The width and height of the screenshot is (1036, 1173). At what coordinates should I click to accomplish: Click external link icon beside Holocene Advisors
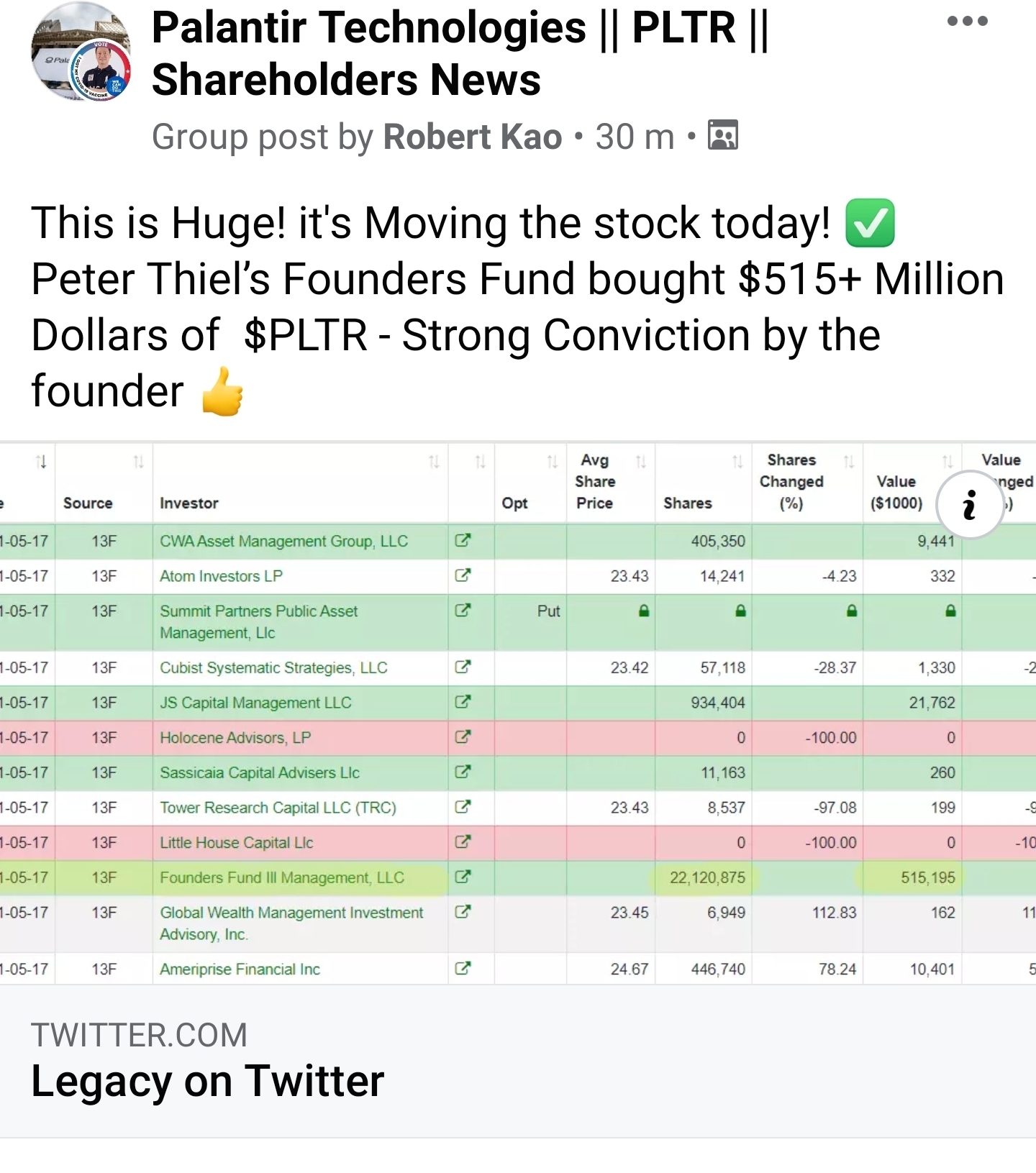(463, 736)
